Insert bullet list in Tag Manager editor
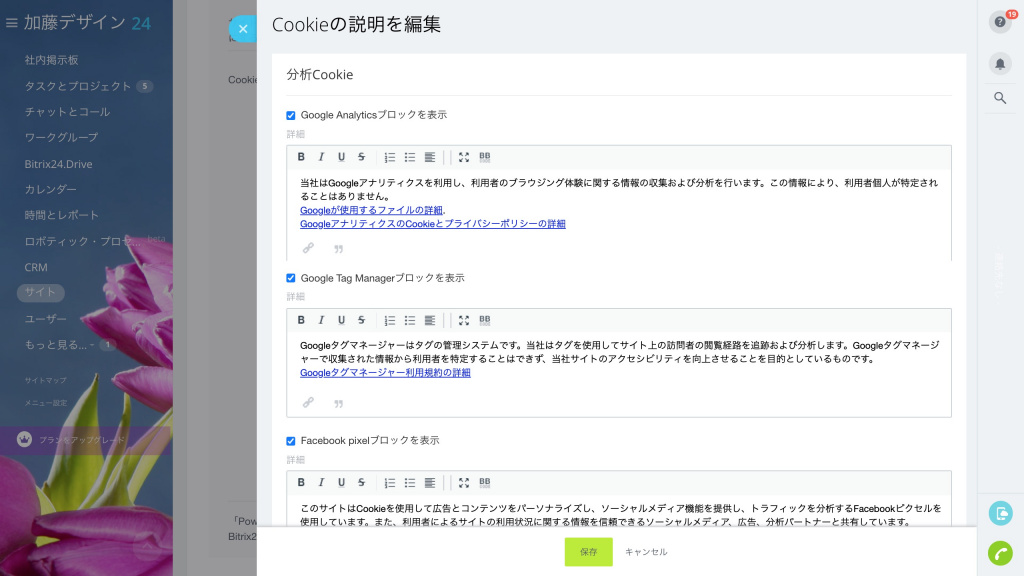1024x576 pixels. (409, 320)
